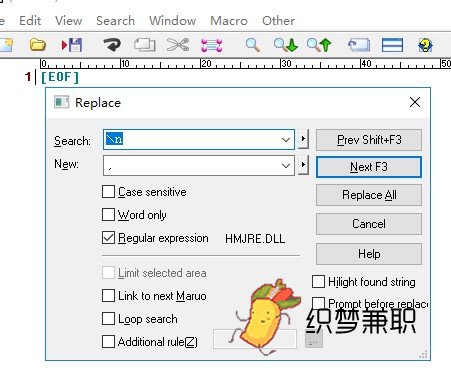Click the New file toolbar icon
This screenshot has height=372, width=451.
(x=7, y=45)
